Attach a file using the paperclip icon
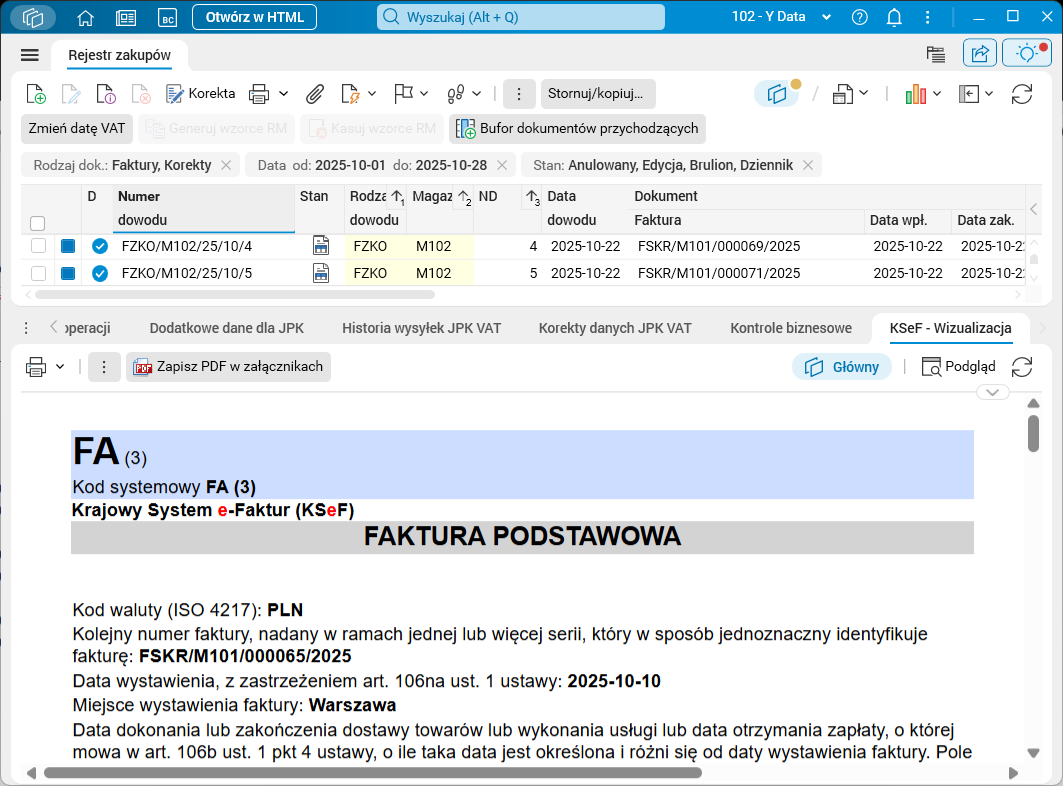The height and width of the screenshot is (786, 1063). coord(315,93)
